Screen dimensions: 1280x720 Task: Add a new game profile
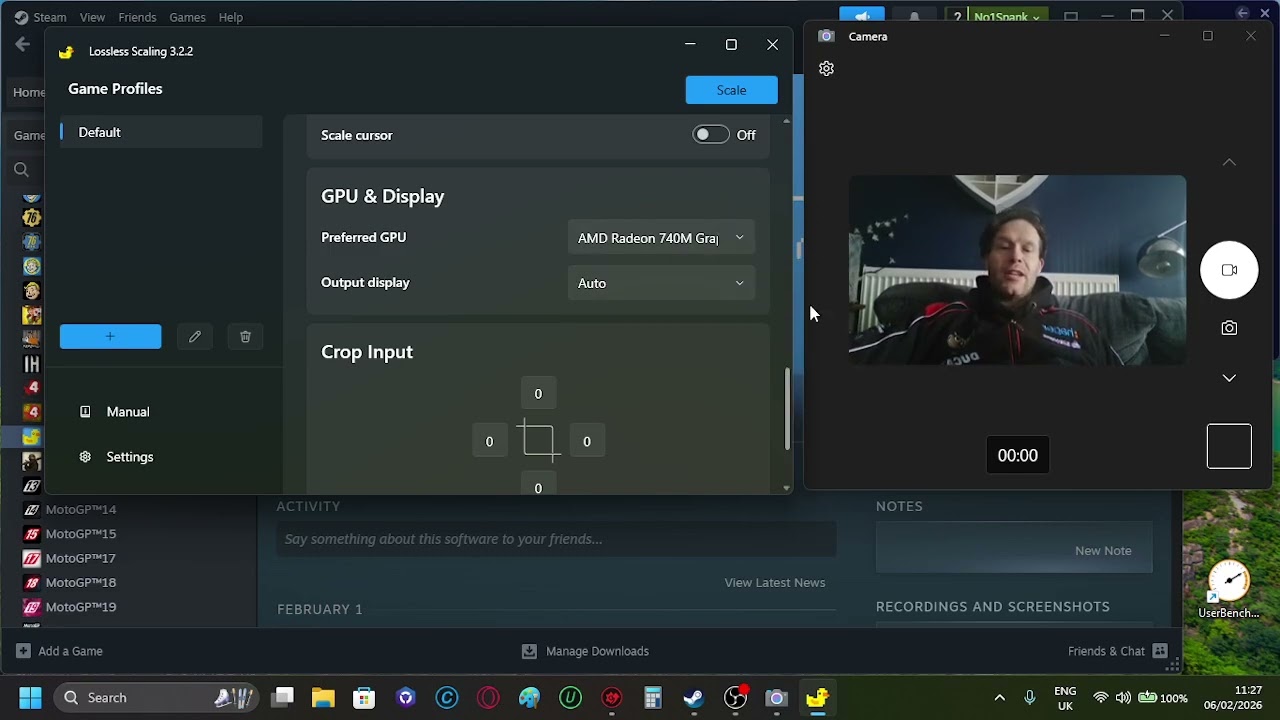110,337
